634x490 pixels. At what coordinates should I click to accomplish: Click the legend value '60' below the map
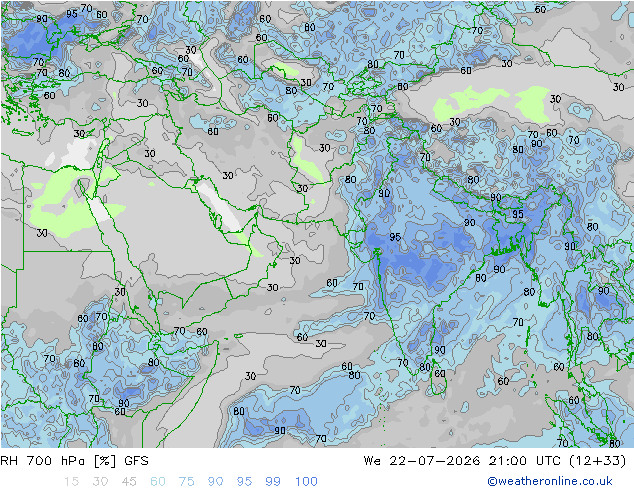point(158,481)
